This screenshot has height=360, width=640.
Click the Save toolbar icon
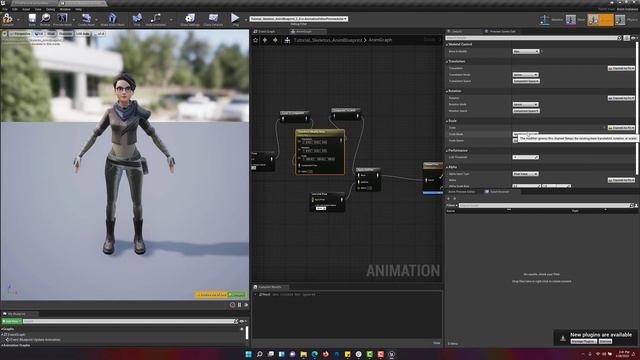click(x=32, y=18)
